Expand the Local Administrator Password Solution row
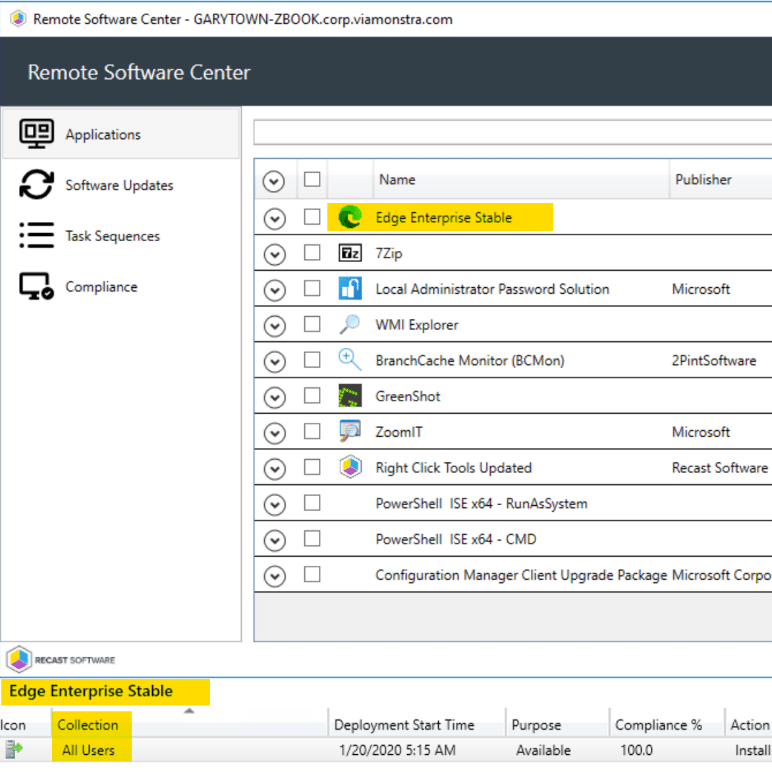Screen dimensions: 772x772 coord(274,290)
